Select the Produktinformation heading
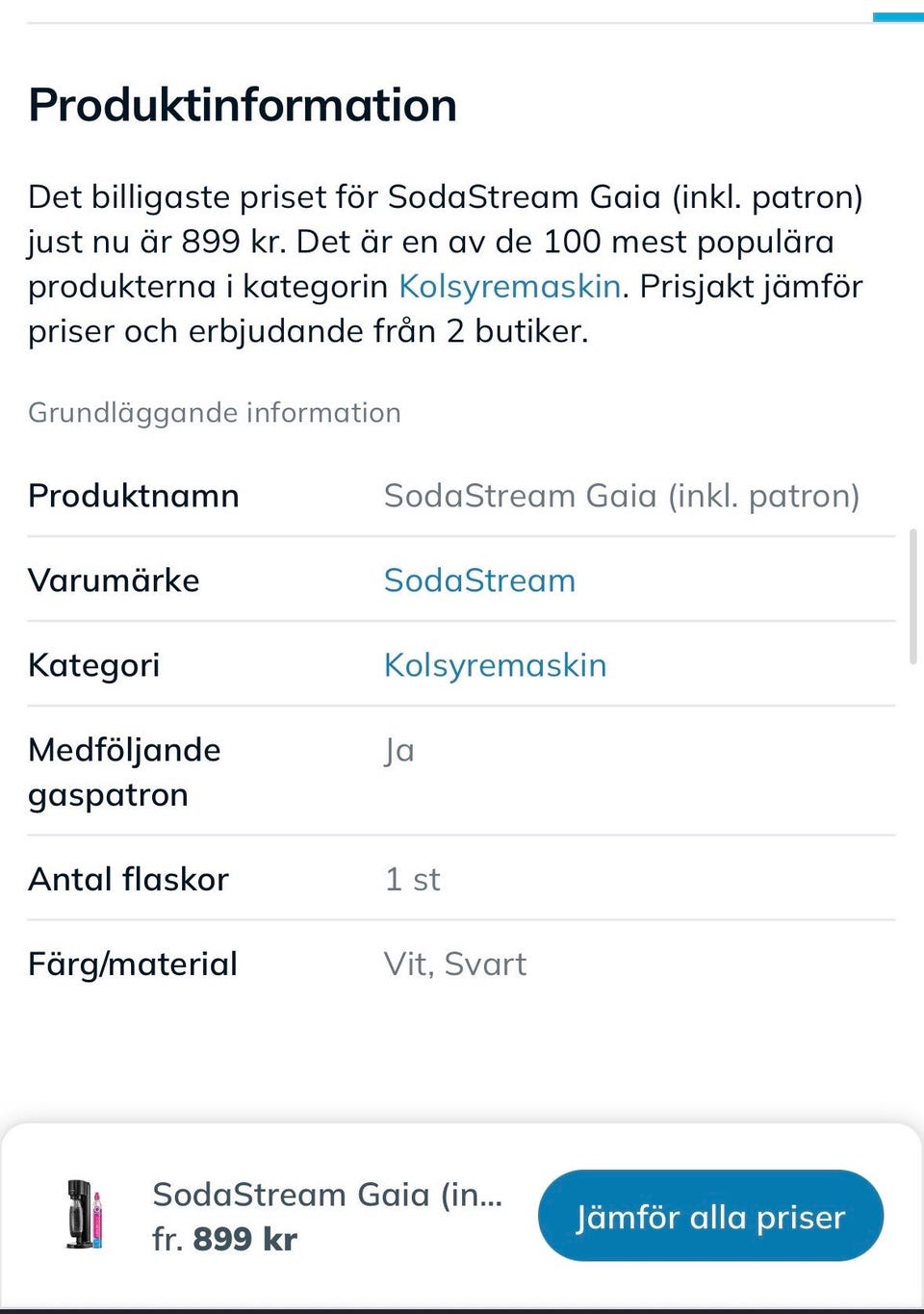This screenshot has width=924, height=1314. pos(243,105)
